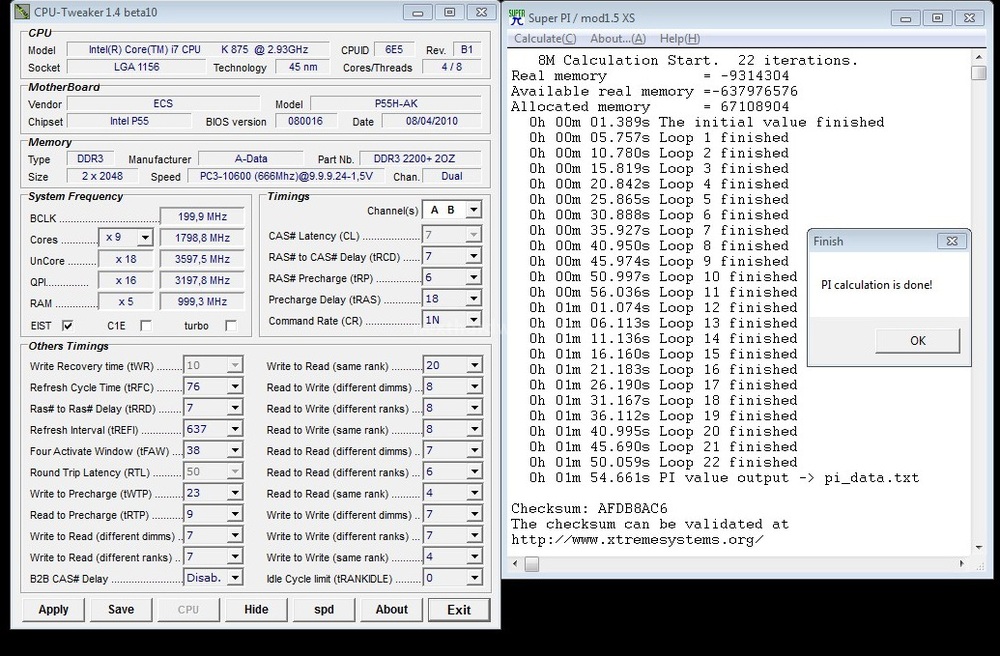Click the Super PI scroll right arrow
The height and width of the screenshot is (656, 1000).
[962, 564]
